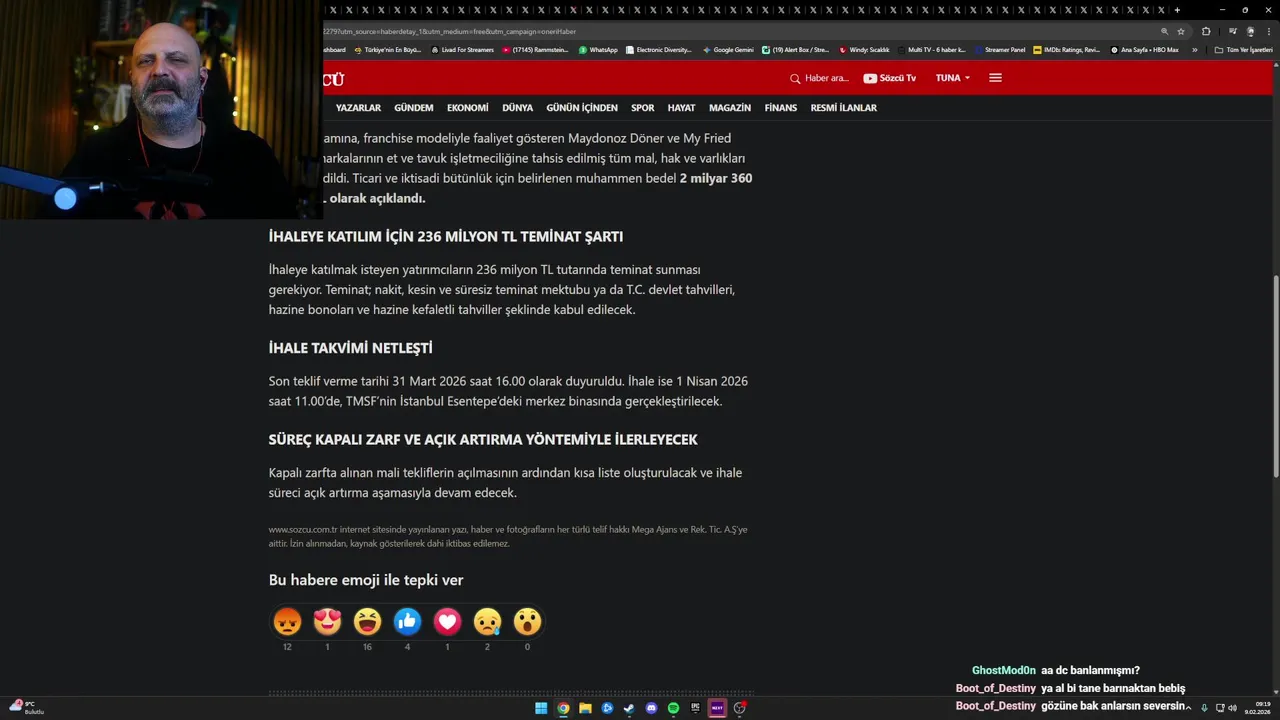The height and width of the screenshot is (720, 1280).
Task: Open the Sözcü site search magnifier
Action: tap(795, 78)
